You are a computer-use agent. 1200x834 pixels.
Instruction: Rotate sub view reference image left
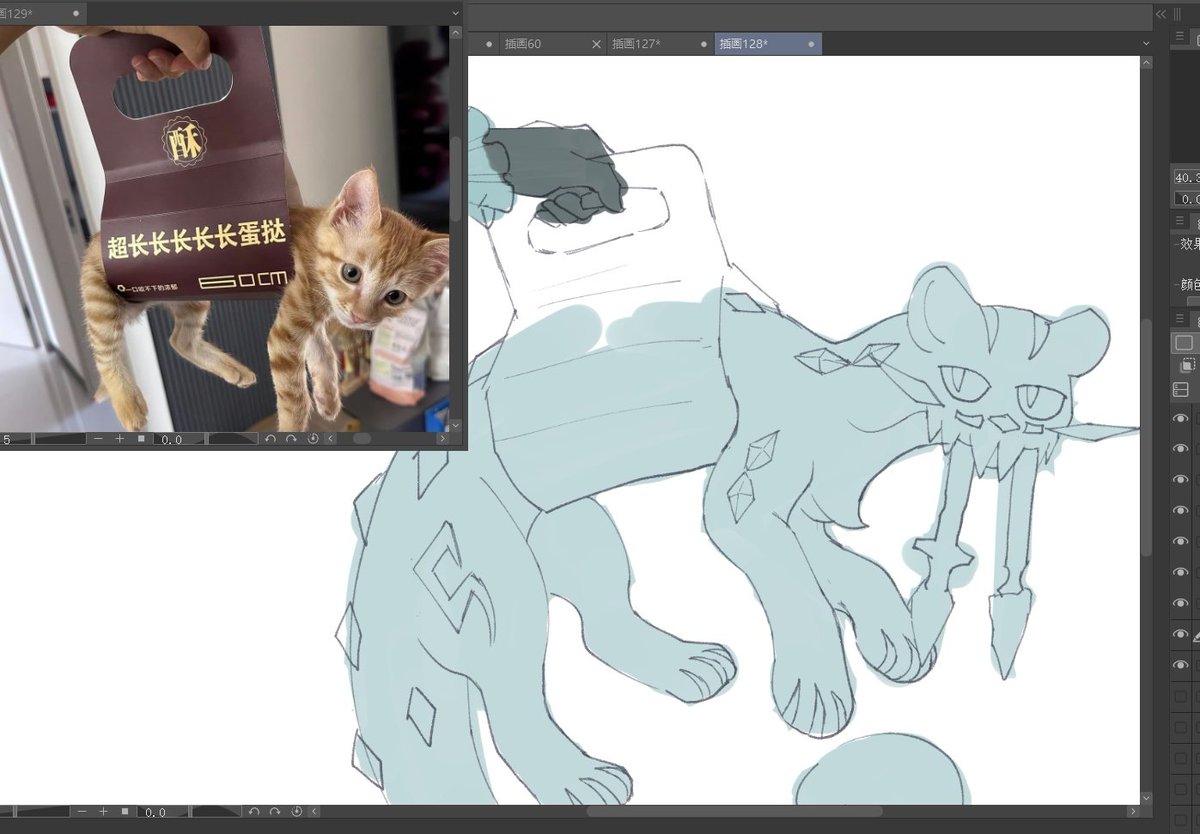coord(270,439)
